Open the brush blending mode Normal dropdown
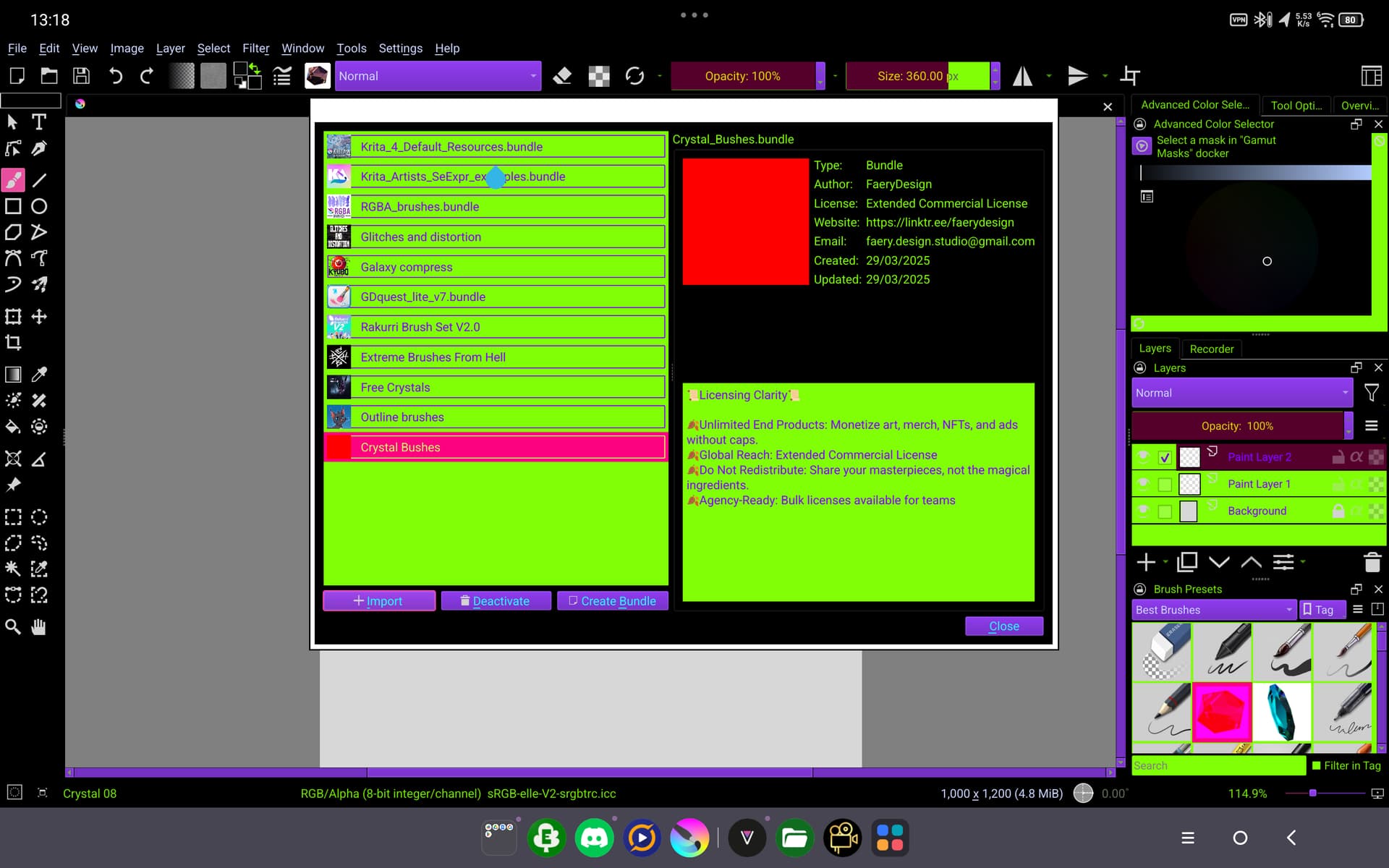This screenshot has height=868, width=1389. 438,76
